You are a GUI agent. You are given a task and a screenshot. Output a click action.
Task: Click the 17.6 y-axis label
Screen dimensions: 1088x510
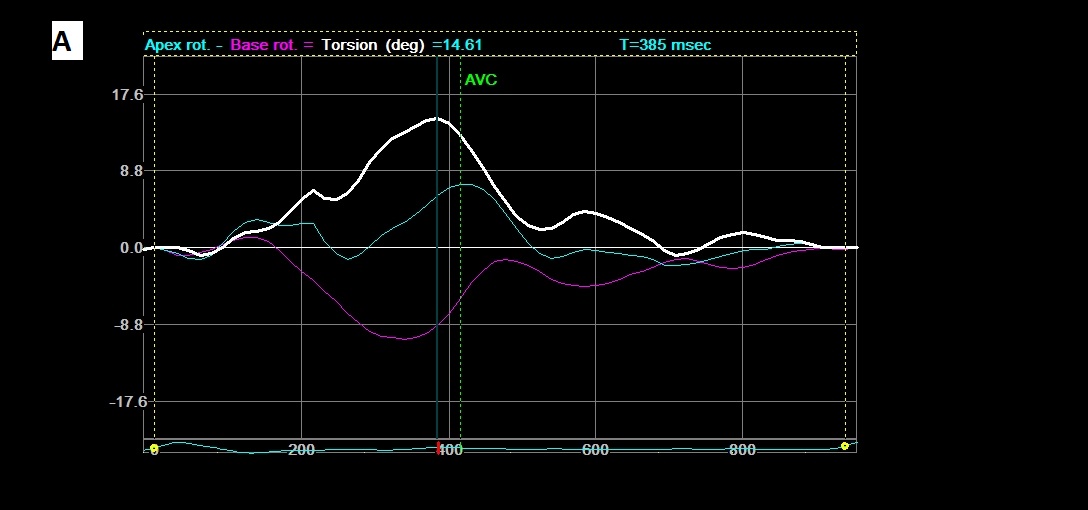coord(126,95)
